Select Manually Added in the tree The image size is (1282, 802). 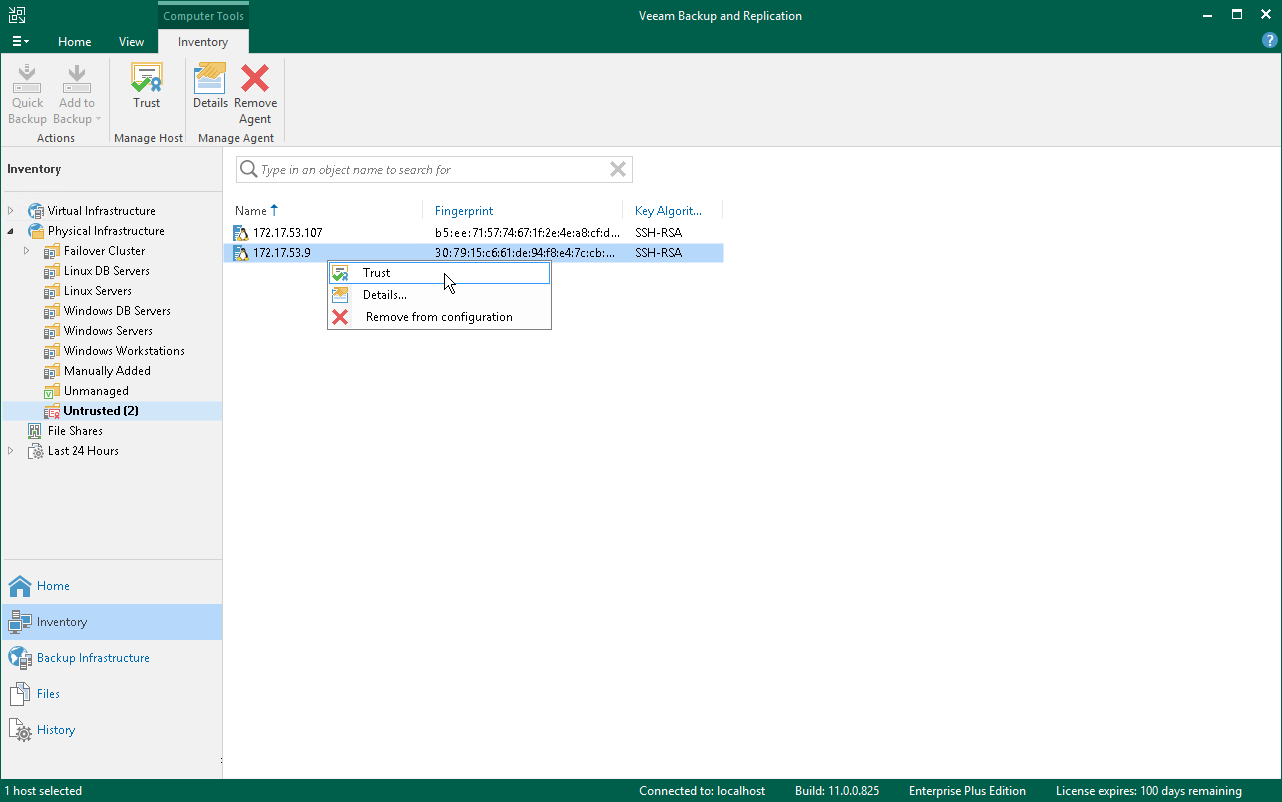click(x=107, y=371)
